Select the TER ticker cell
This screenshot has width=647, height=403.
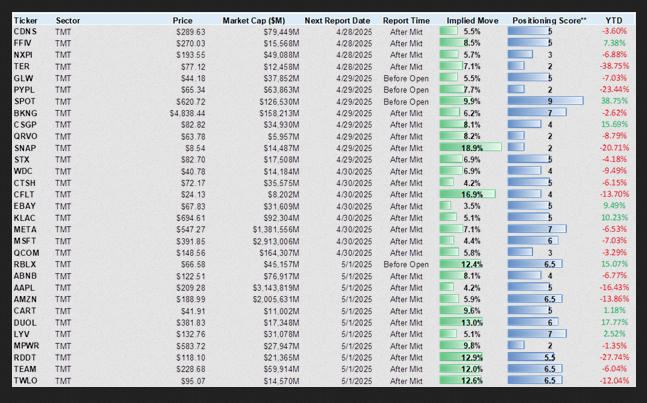click(x=21, y=66)
